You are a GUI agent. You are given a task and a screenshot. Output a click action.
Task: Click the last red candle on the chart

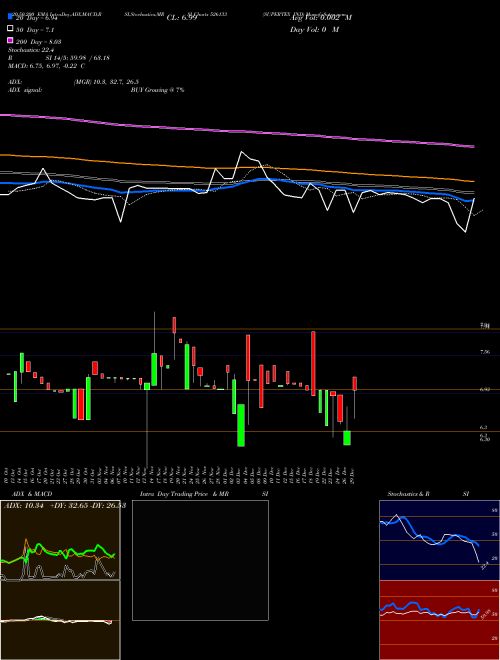click(355, 383)
